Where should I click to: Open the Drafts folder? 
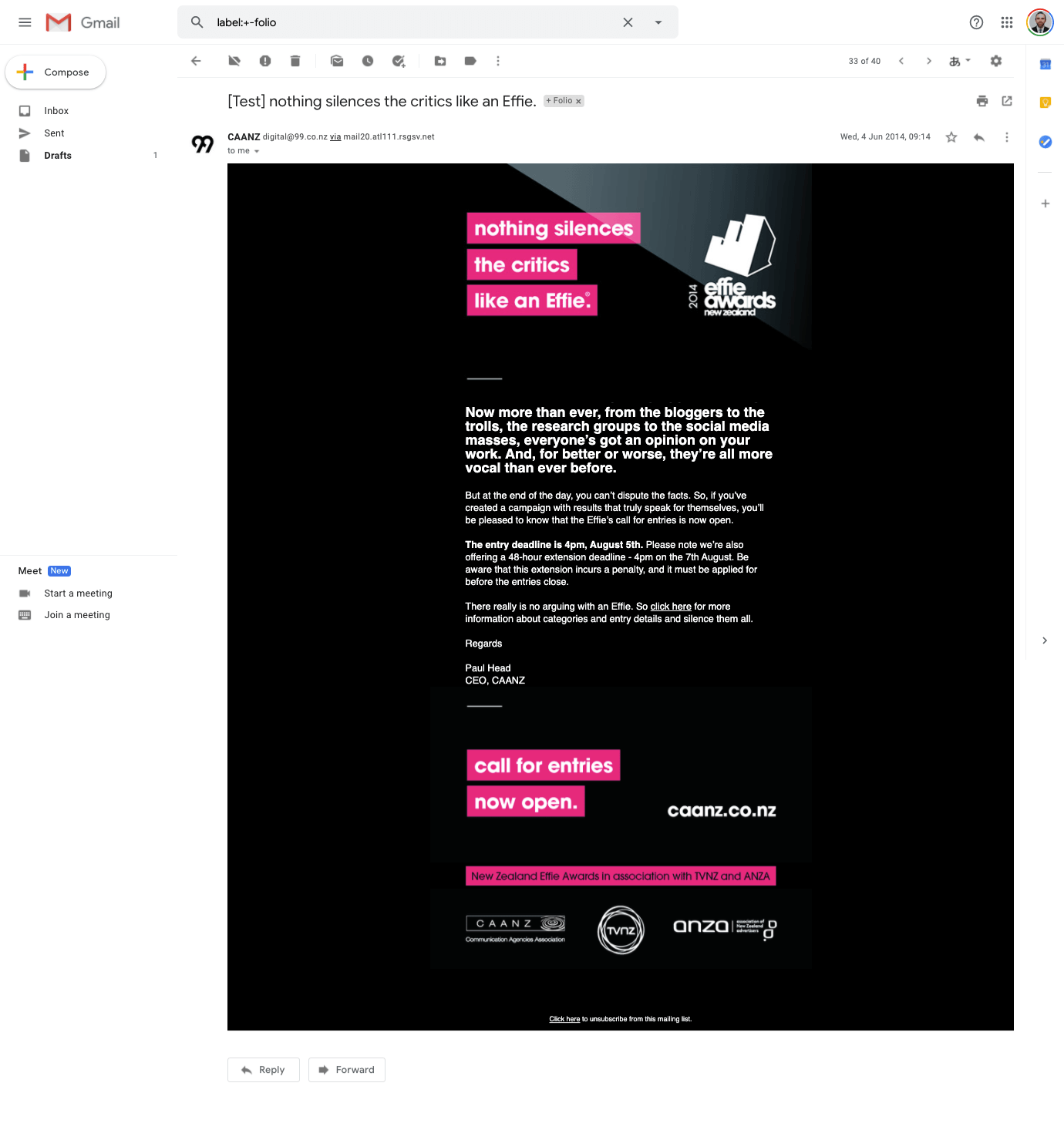coord(58,156)
